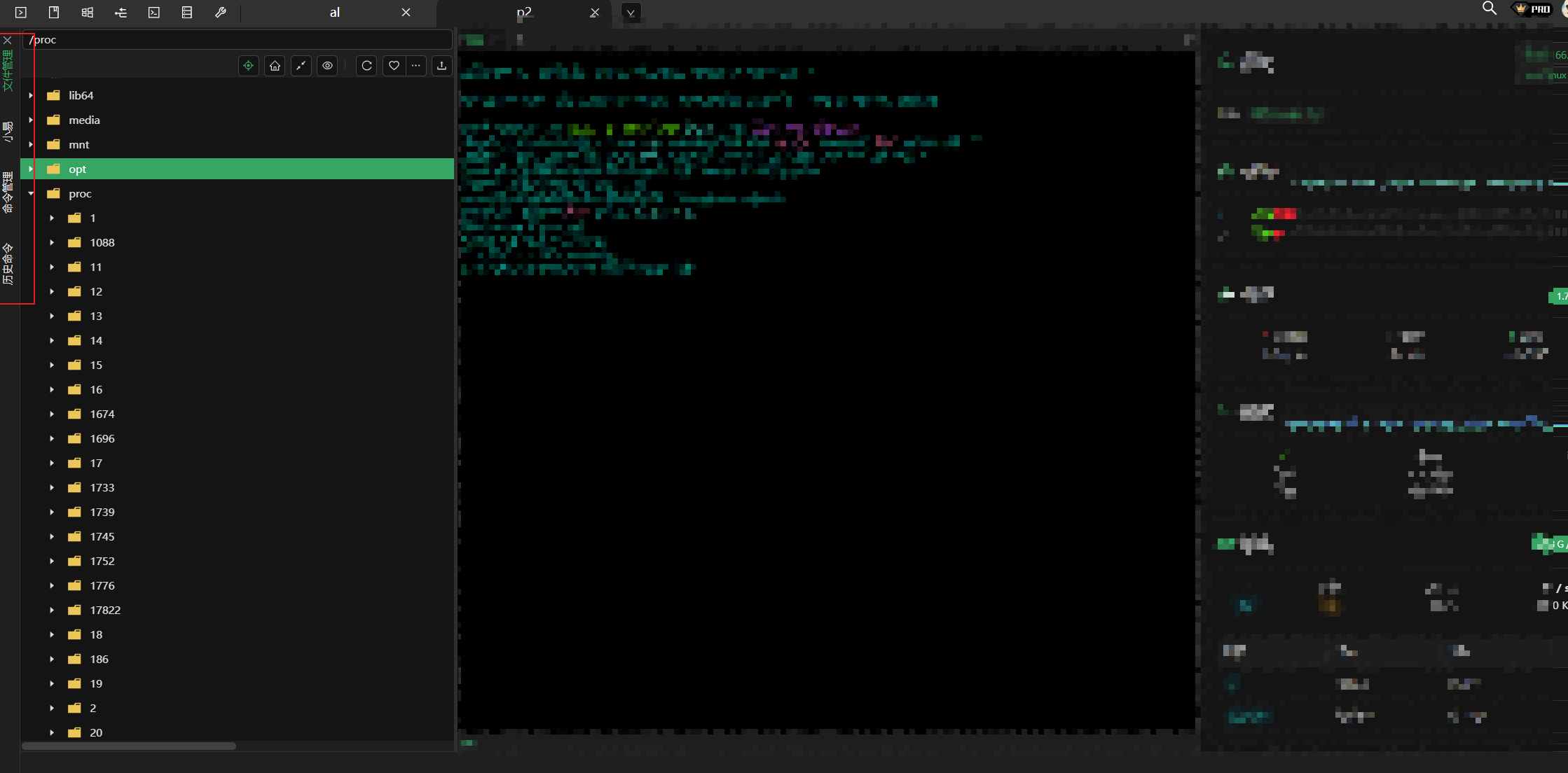Select the proc folder row
The height and width of the screenshot is (773, 1568).
pos(238,193)
